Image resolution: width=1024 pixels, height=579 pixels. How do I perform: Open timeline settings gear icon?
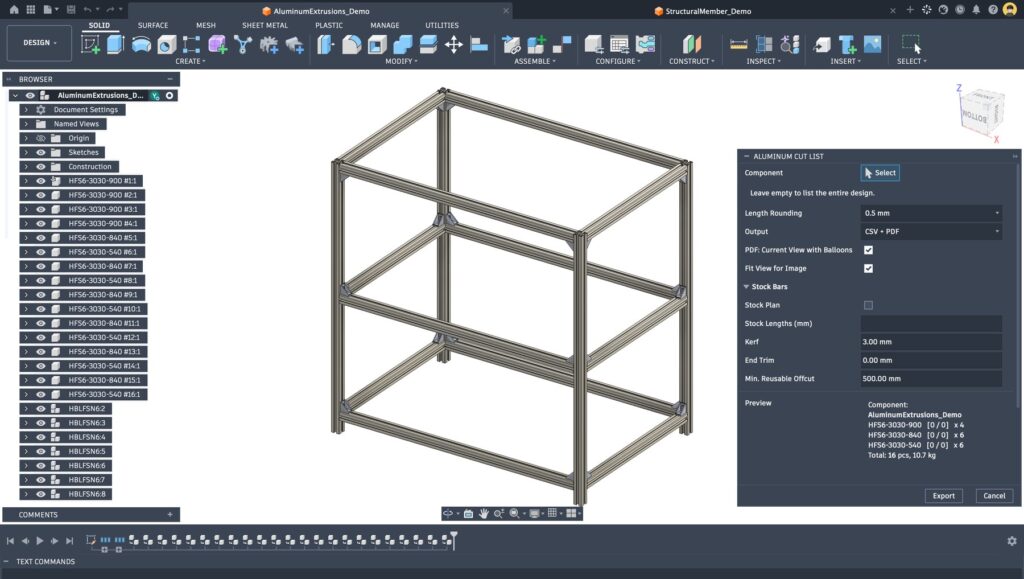click(1012, 541)
